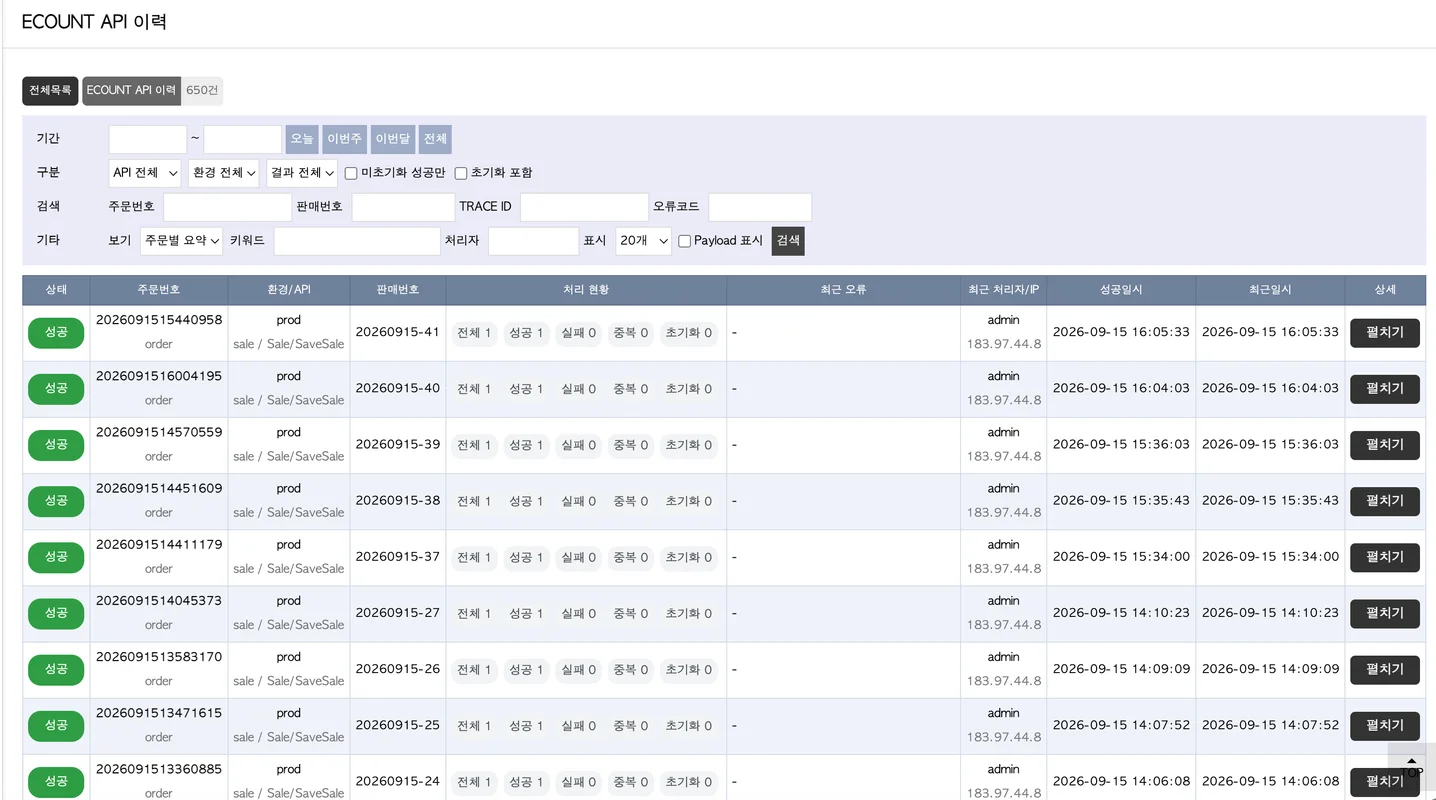Set period to 전체 button

[435, 139]
